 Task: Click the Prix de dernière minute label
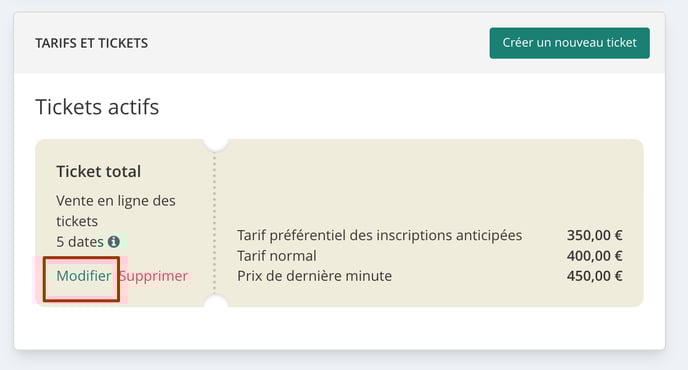pos(314,276)
